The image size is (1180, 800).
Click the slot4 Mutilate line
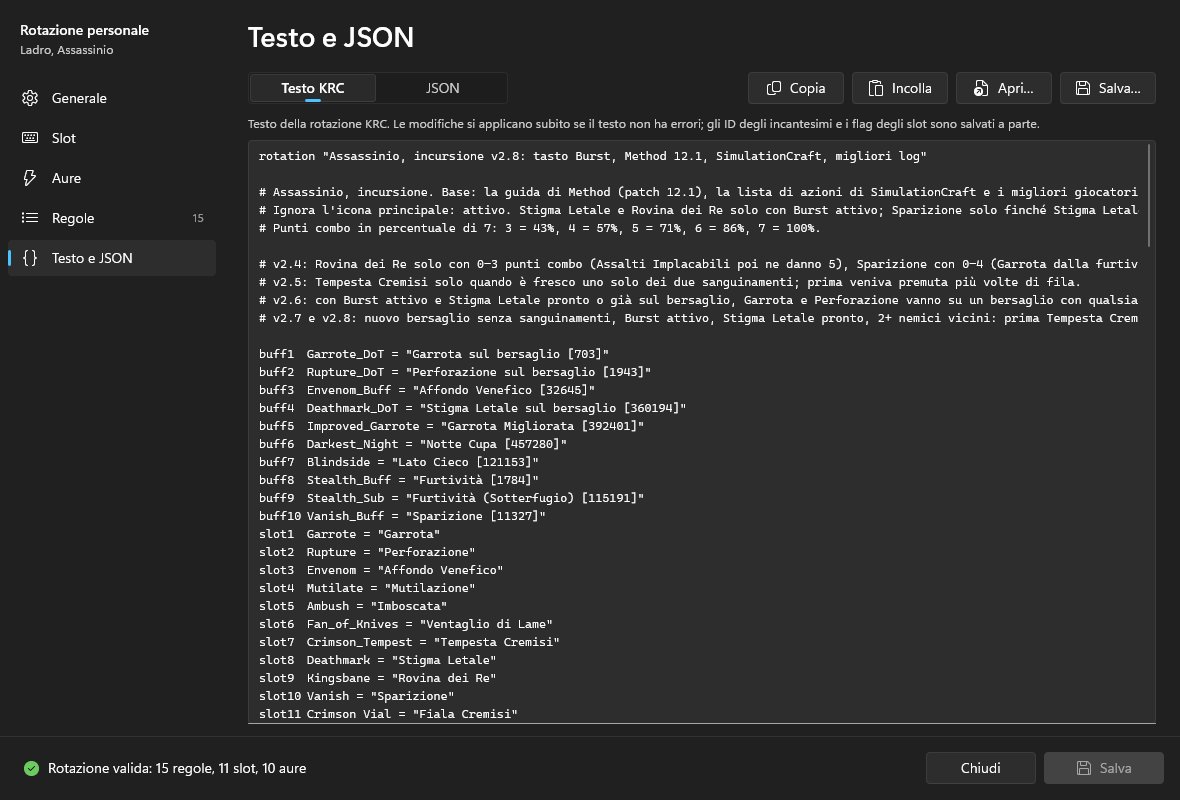tap(366, 589)
